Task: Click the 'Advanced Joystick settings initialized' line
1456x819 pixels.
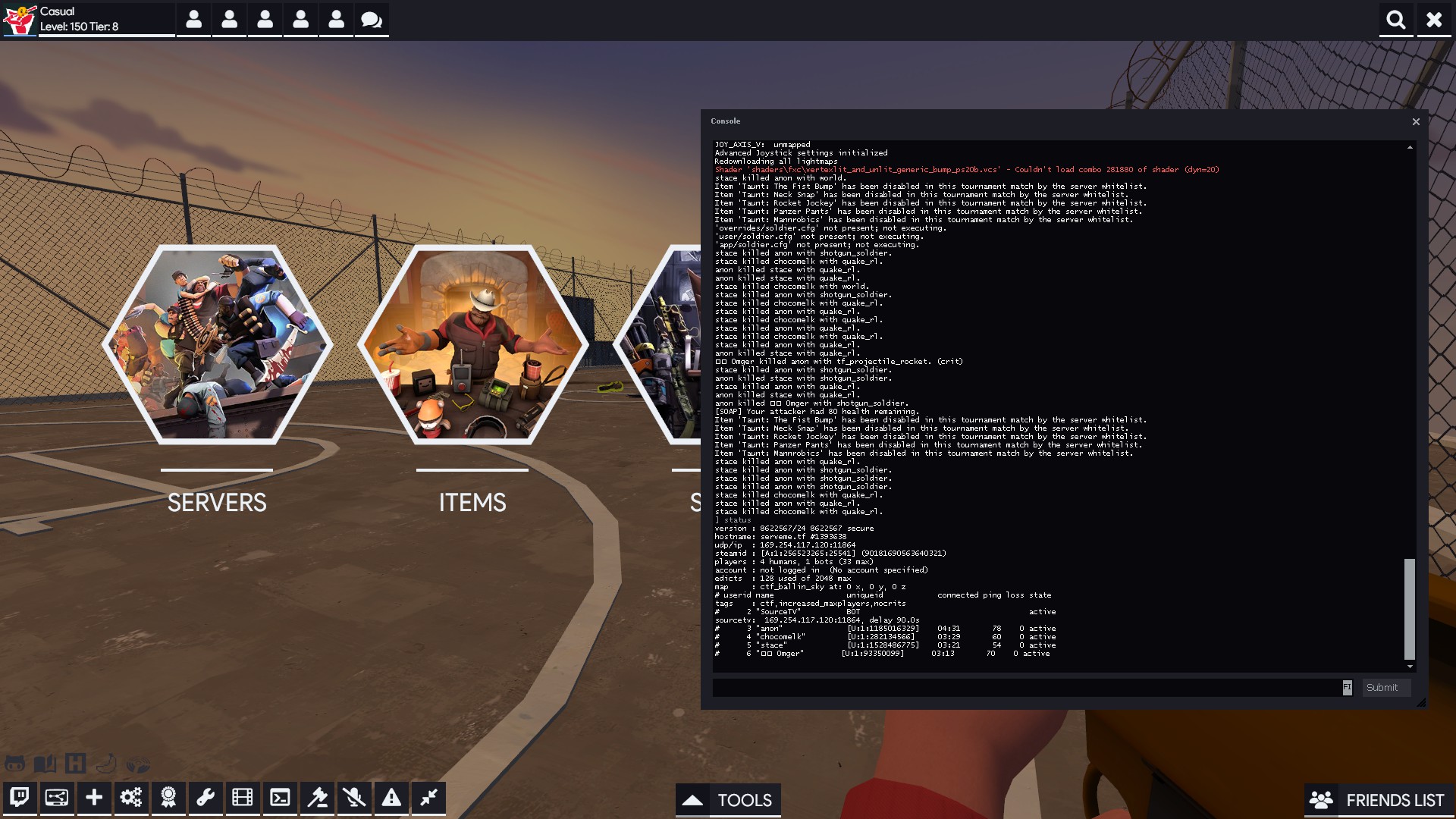Action: [801, 153]
